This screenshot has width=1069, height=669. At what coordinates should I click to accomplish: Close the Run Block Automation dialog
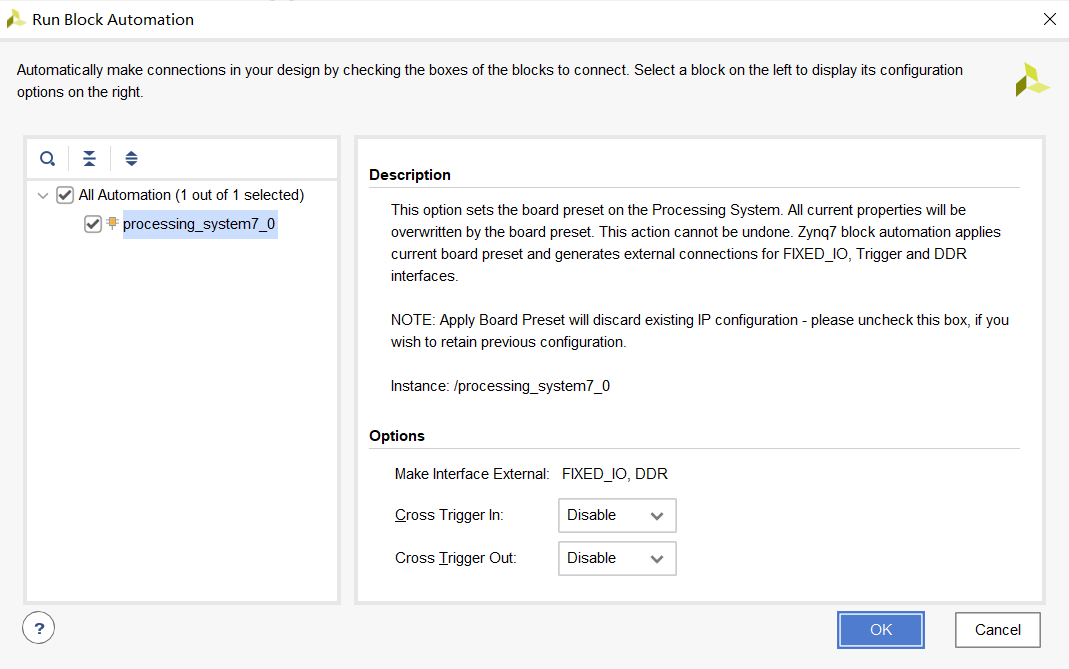coord(1049,19)
